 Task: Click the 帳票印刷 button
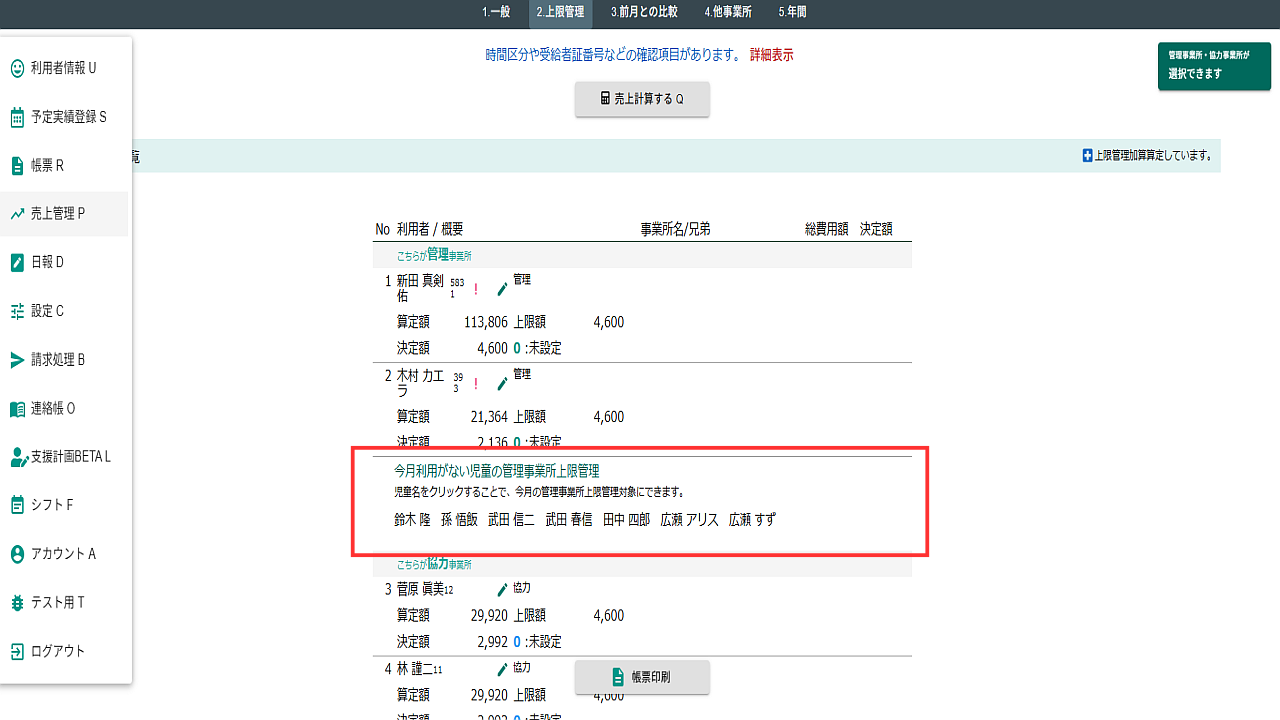pyautogui.click(x=642, y=677)
